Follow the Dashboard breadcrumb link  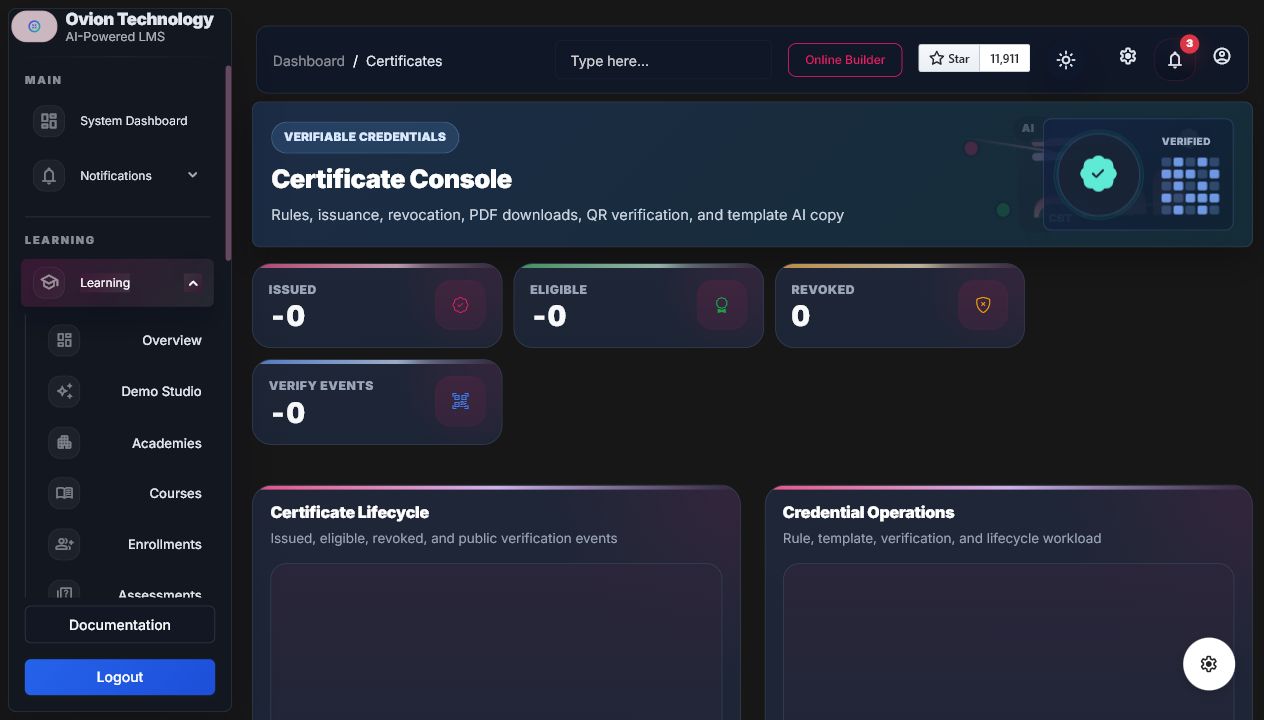click(309, 61)
